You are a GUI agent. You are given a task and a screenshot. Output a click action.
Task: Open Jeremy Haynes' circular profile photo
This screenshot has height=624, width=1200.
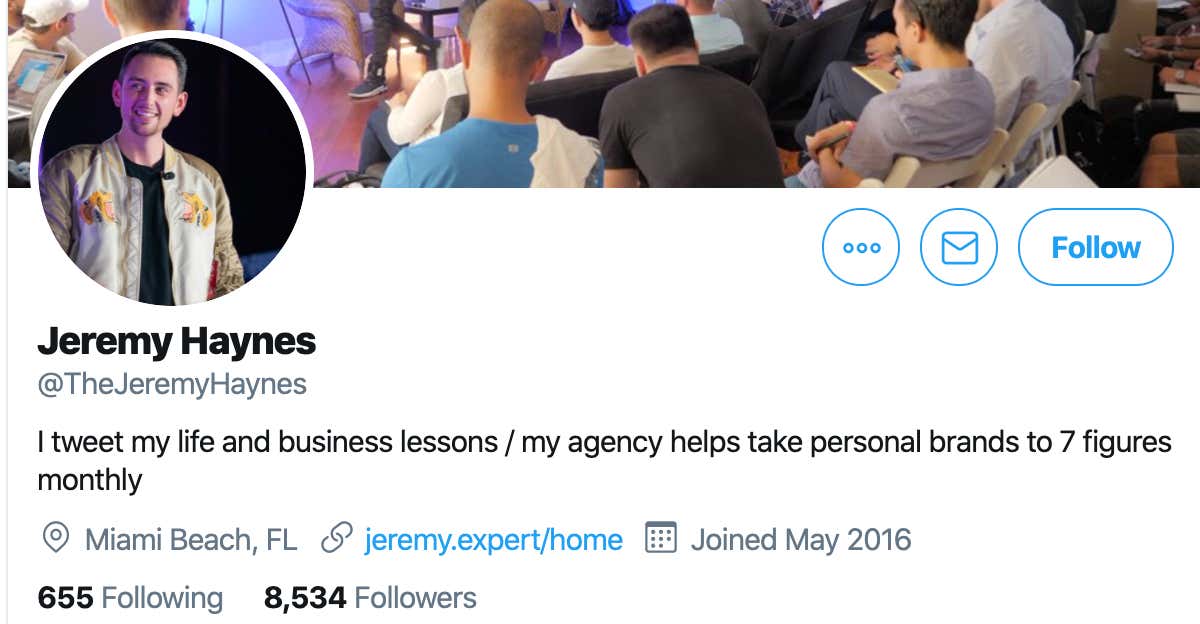172,172
